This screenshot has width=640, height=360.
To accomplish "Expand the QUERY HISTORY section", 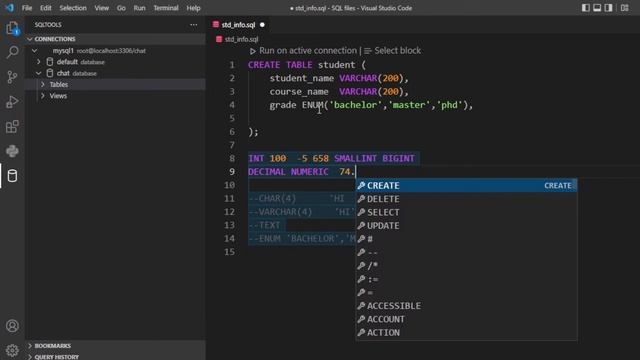I will [30, 357].
